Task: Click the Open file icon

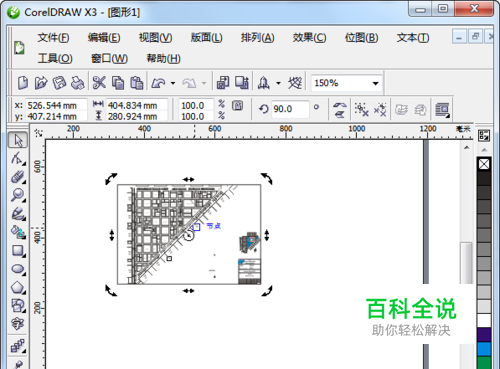Action: 41,83
